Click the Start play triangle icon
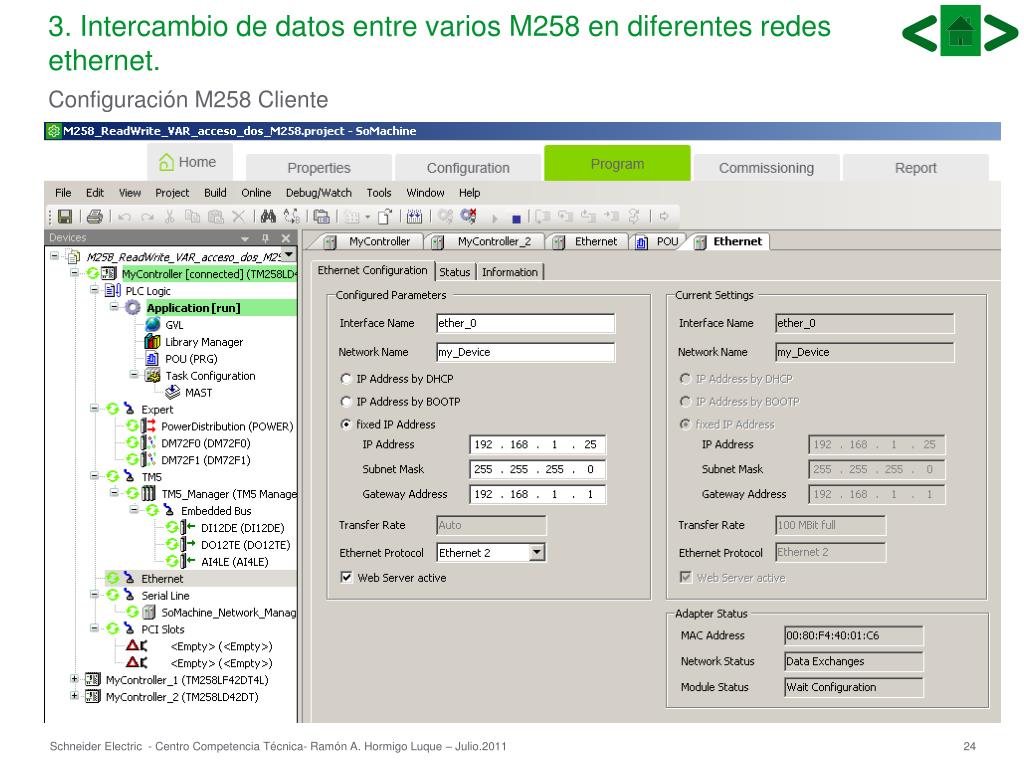Image resolution: width=1024 pixels, height=768 pixels. tap(494, 218)
